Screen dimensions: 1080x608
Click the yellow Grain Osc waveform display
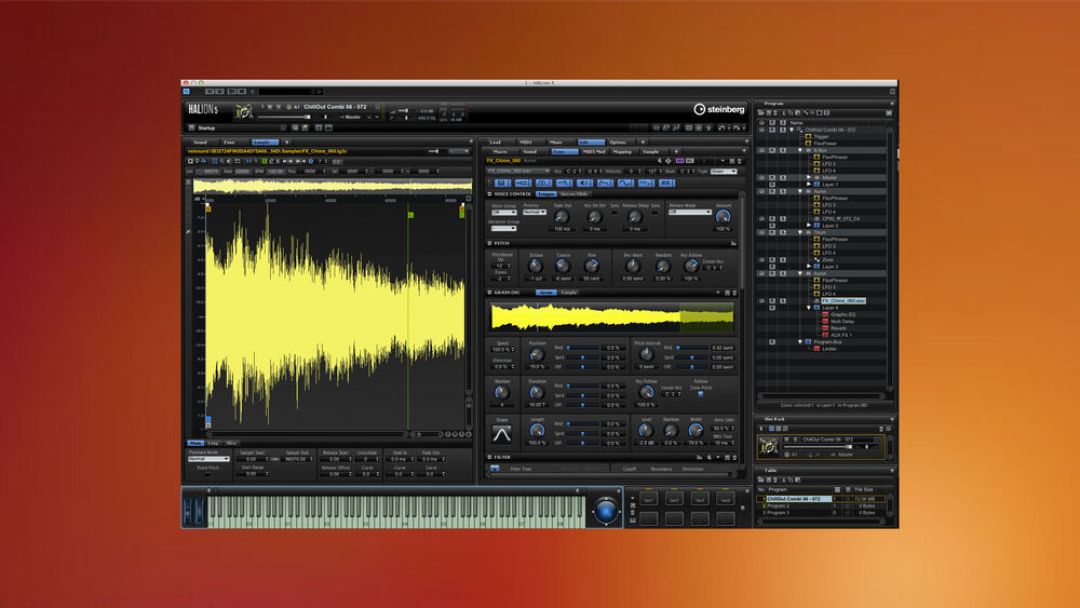(612, 317)
